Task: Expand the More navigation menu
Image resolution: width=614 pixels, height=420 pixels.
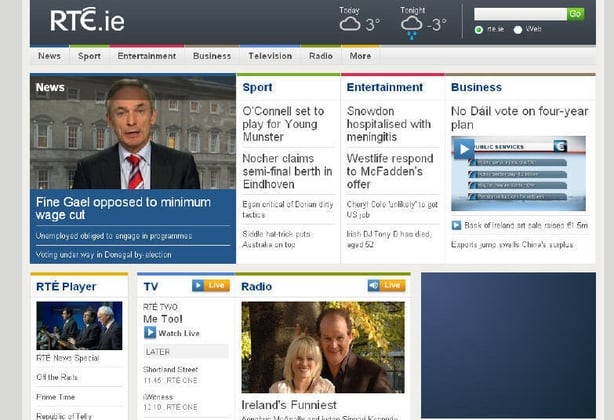Action: [x=360, y=56]
